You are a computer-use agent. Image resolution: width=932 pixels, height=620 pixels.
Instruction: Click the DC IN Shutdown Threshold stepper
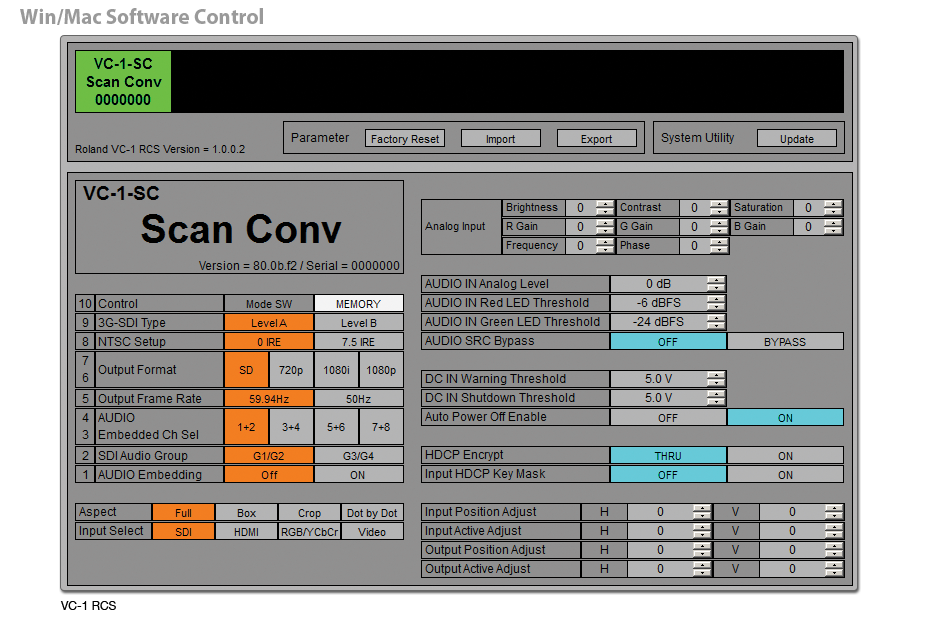point(716,398)
